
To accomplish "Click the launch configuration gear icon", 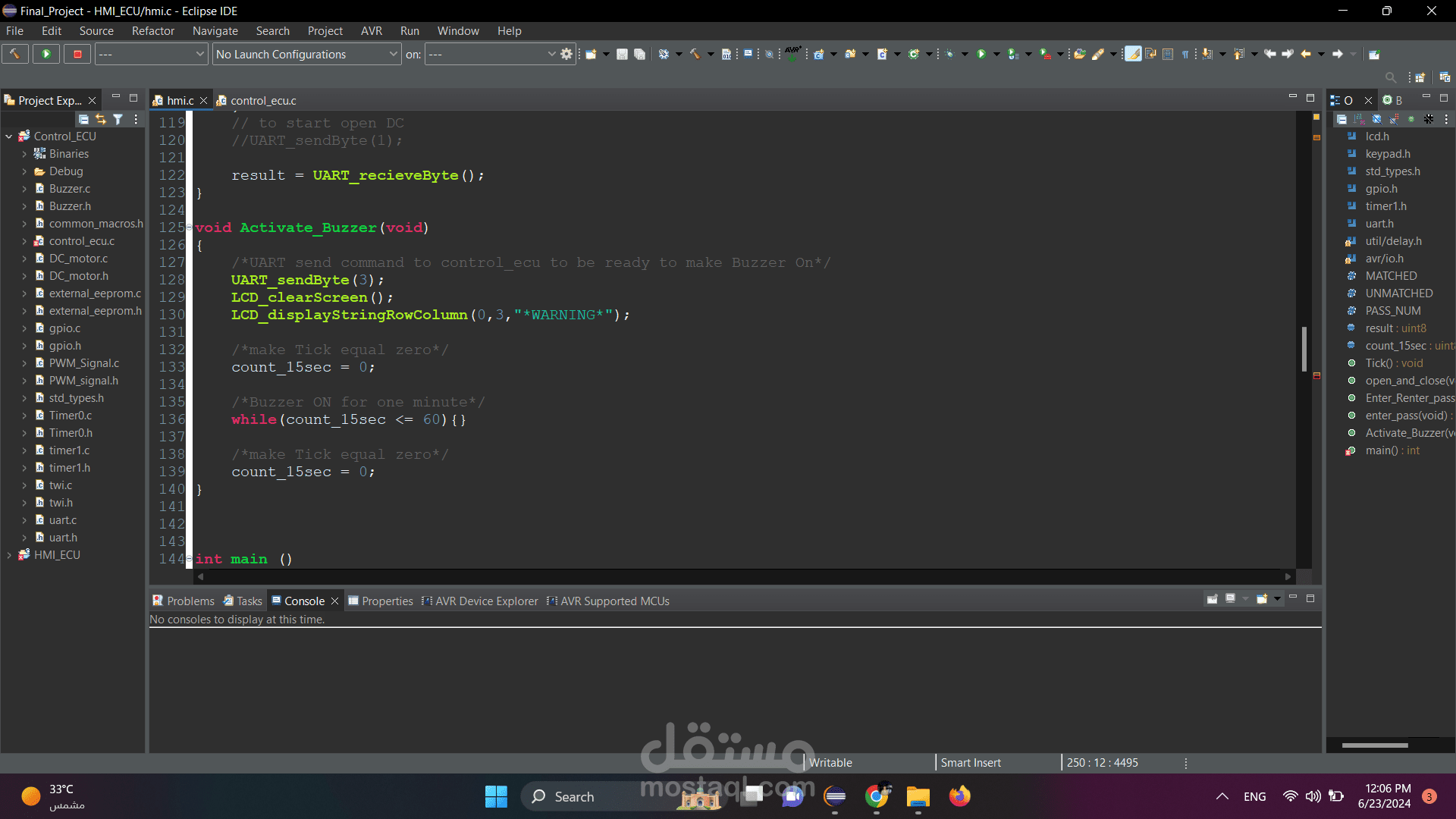I will pyautogui.click(x=566, y=54).
